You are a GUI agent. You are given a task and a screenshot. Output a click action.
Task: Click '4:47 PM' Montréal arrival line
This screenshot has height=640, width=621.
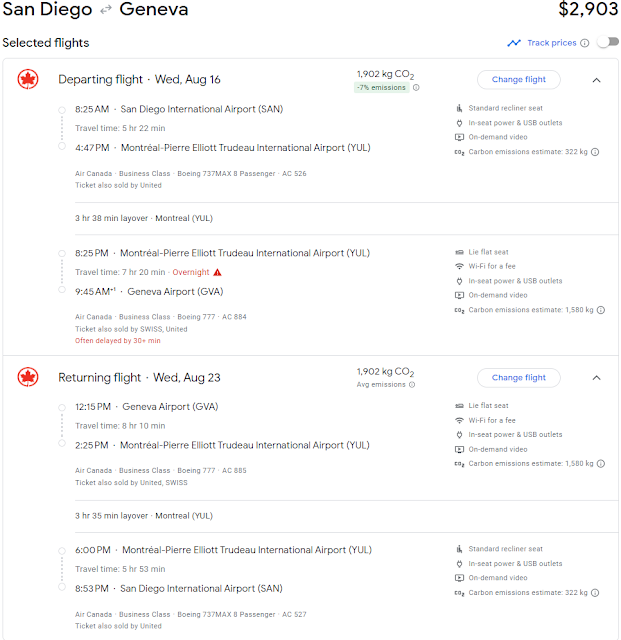[223, 148]
